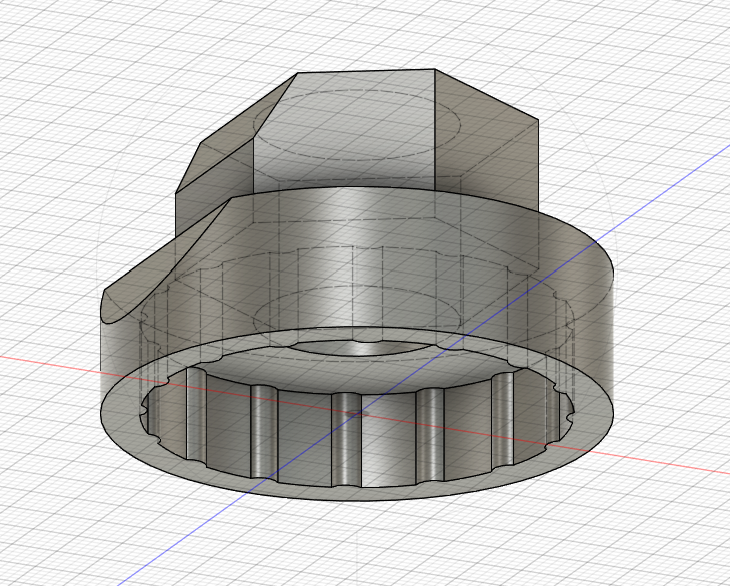Pick the center fluted groove inside the socket
The image size is (730, 586).
(x=347, y=440)
